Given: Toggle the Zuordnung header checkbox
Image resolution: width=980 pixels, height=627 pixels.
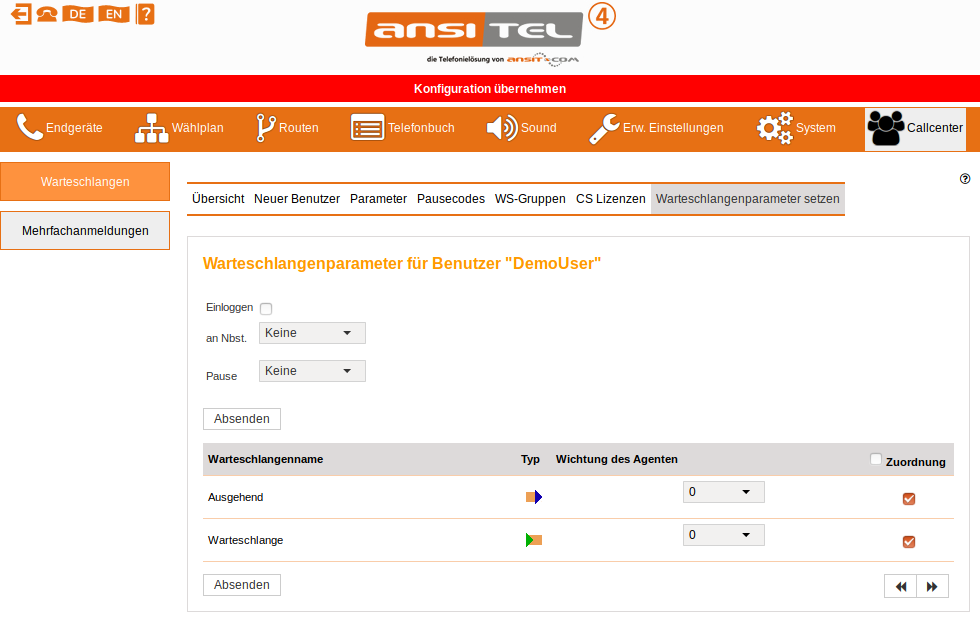Looking at the screenshot, I should tap(876, 460).
